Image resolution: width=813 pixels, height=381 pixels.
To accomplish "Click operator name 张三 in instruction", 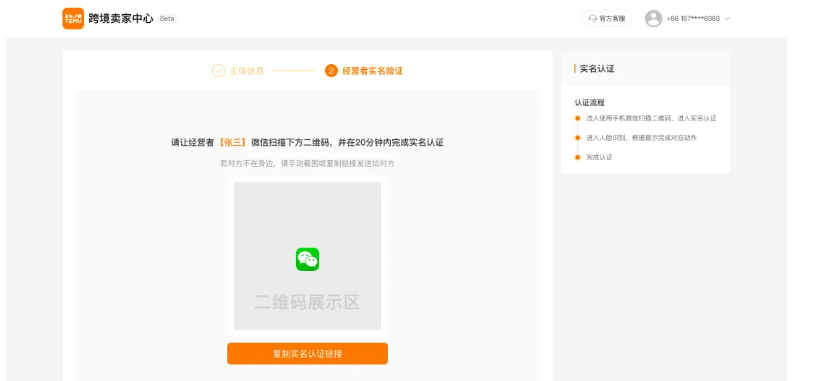I will [232, 143].
